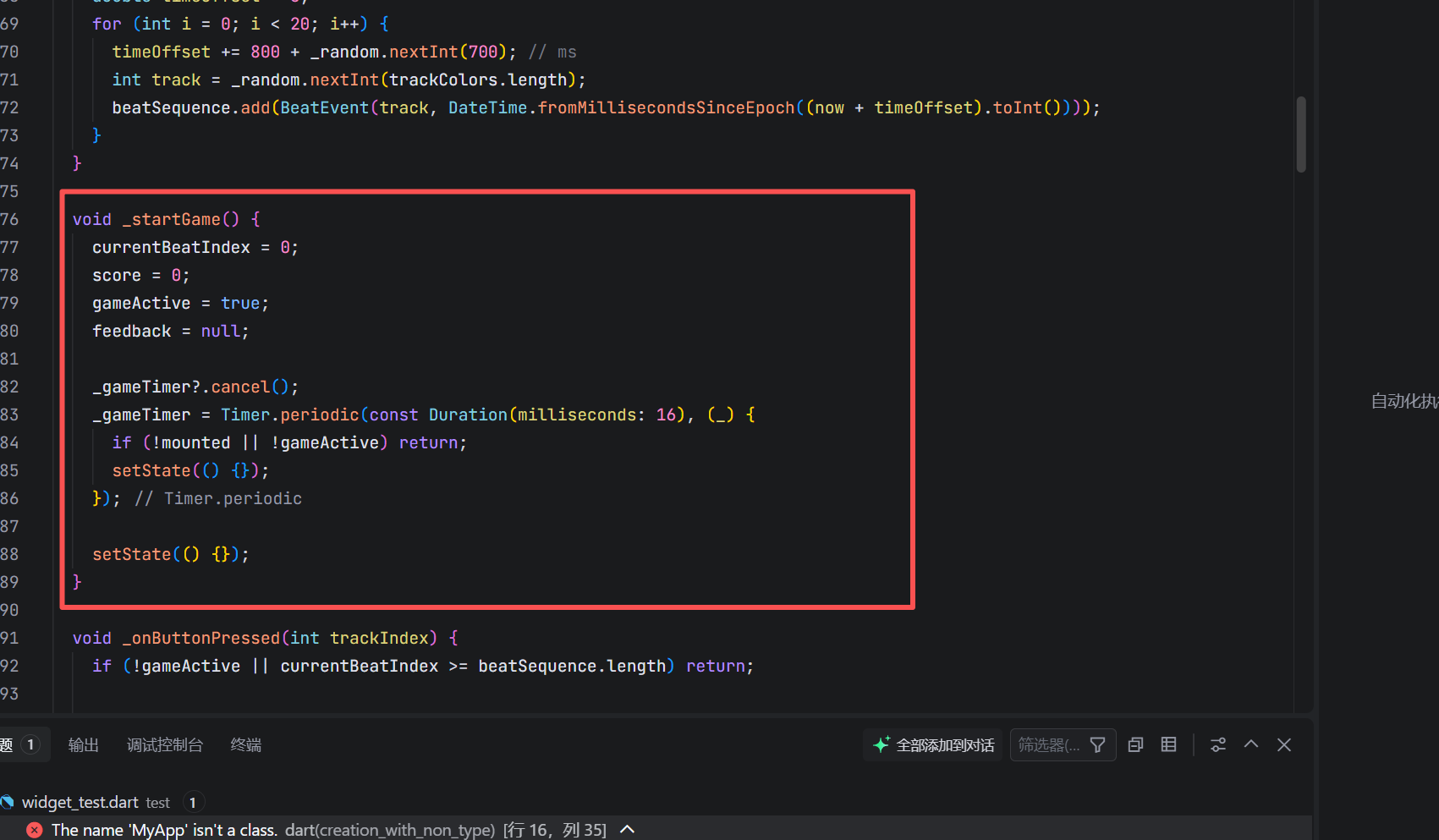Click the Timer.periodic assignment line
1439x840 pixels.
(x=424, y=415)
